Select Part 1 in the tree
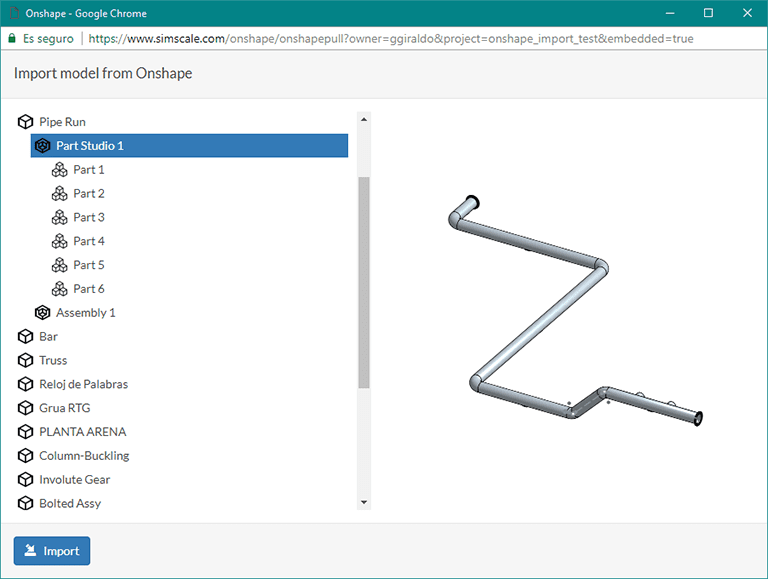768x579 pixels. 89,169
